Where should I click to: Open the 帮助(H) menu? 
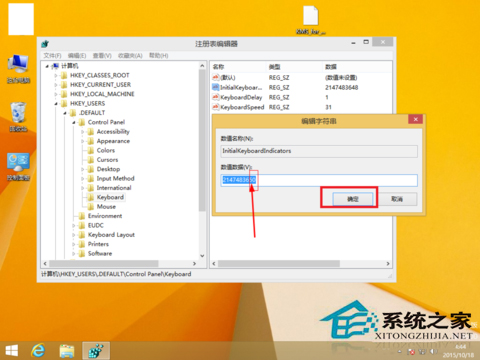[x=159, y=56]
